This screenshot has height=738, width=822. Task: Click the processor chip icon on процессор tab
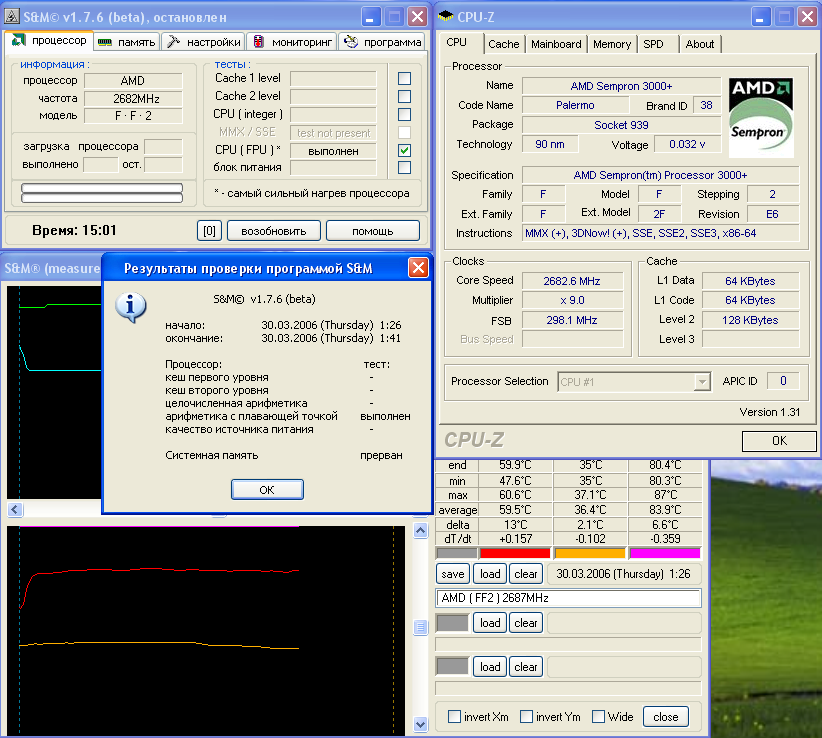[19, 40]
